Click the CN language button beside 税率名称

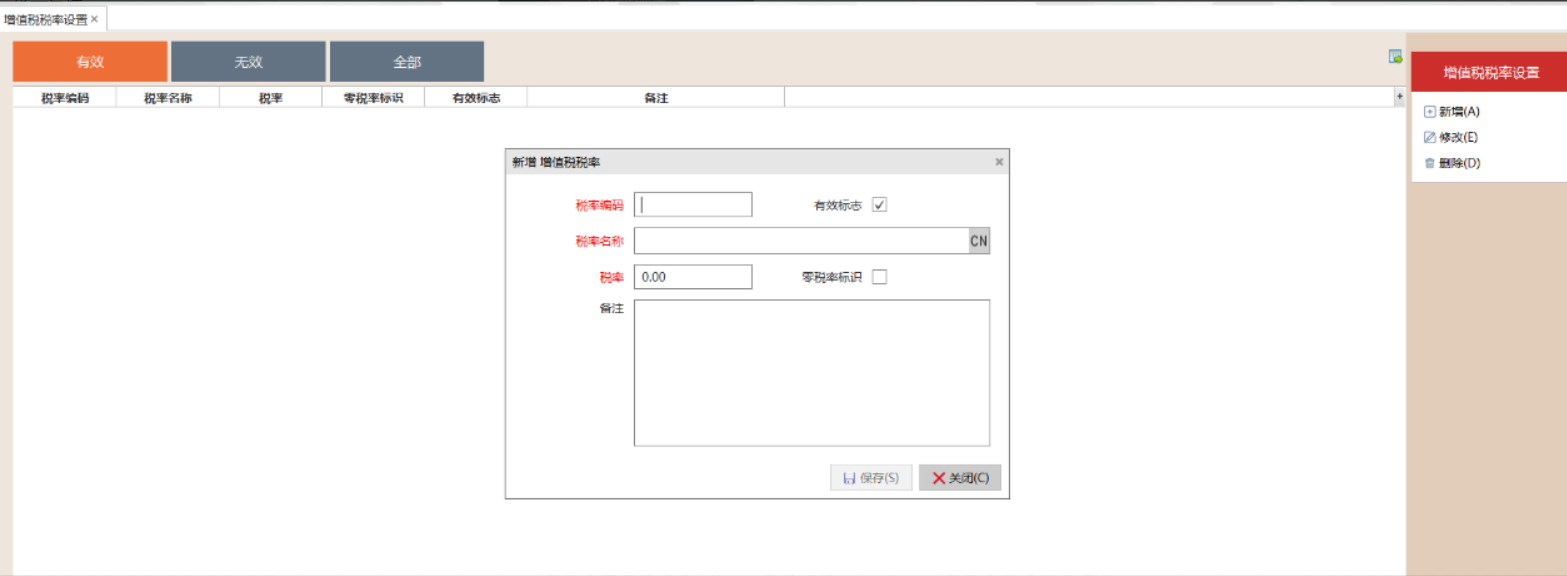pos(979,241)
